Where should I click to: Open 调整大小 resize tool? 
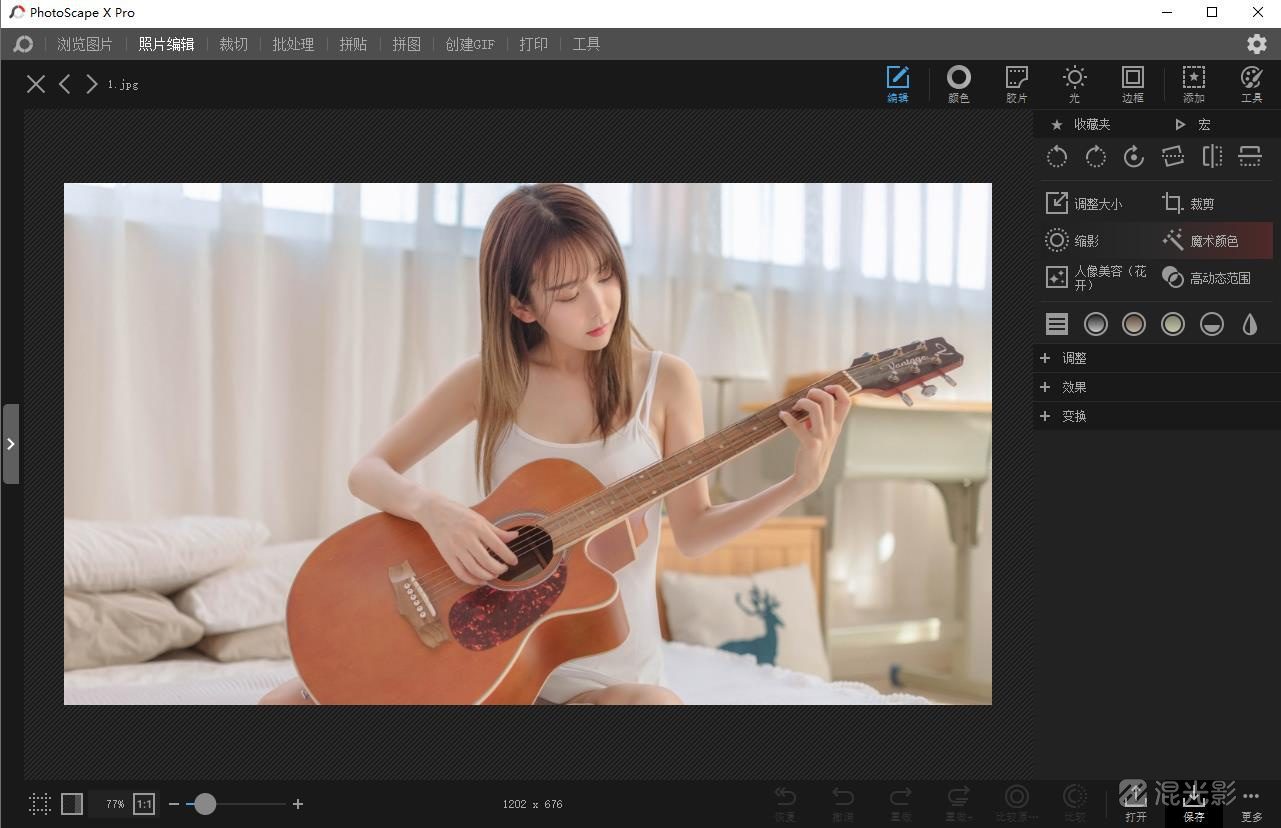pyautogui.click(x=1084, y=204)
